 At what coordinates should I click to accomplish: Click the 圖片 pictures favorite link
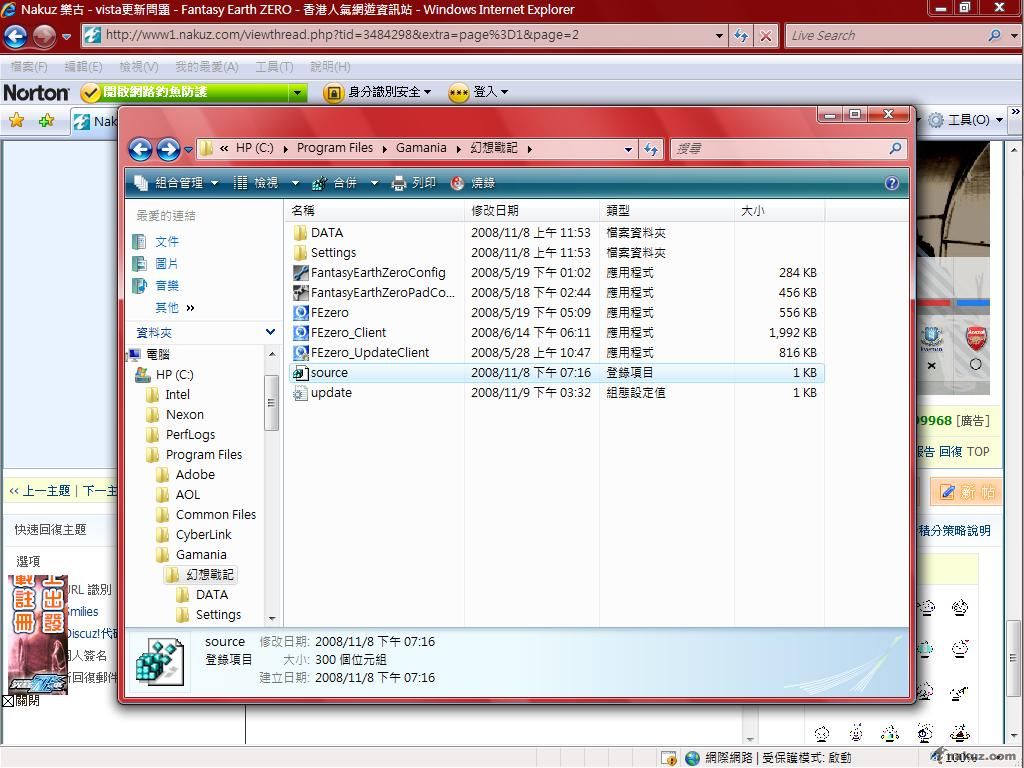pyautogui.click(x=166, y=264)
